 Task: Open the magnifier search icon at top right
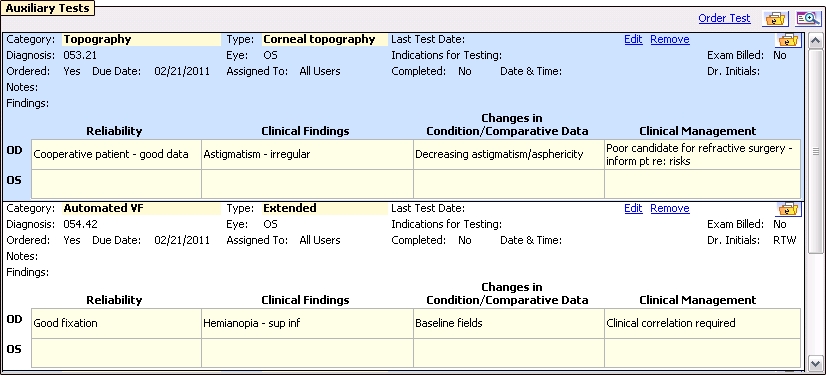click(x=808, y=18)
